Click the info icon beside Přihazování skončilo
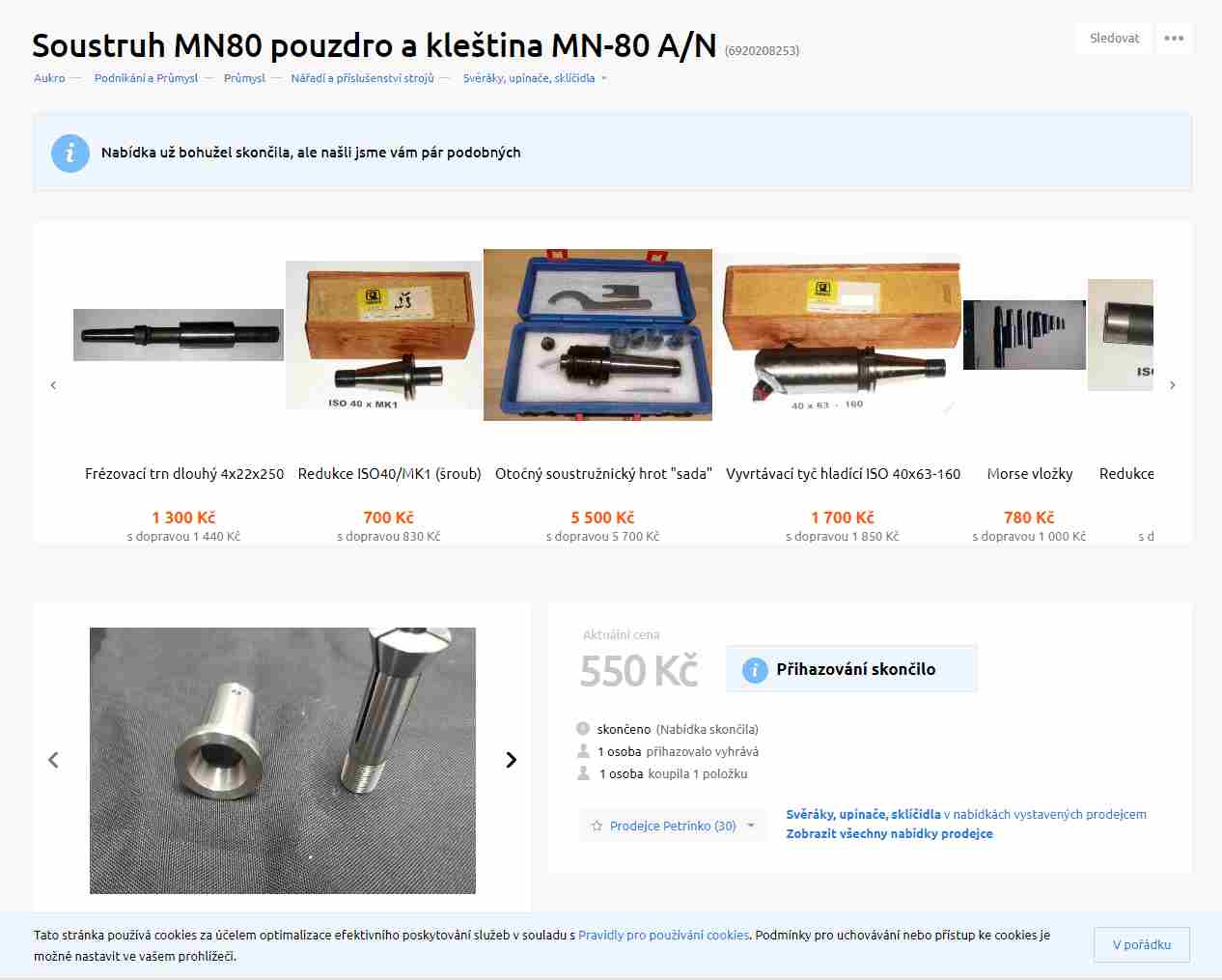The width and height of the screenshot is (1222, 980). pyautogui.click(x=755, y=669)
